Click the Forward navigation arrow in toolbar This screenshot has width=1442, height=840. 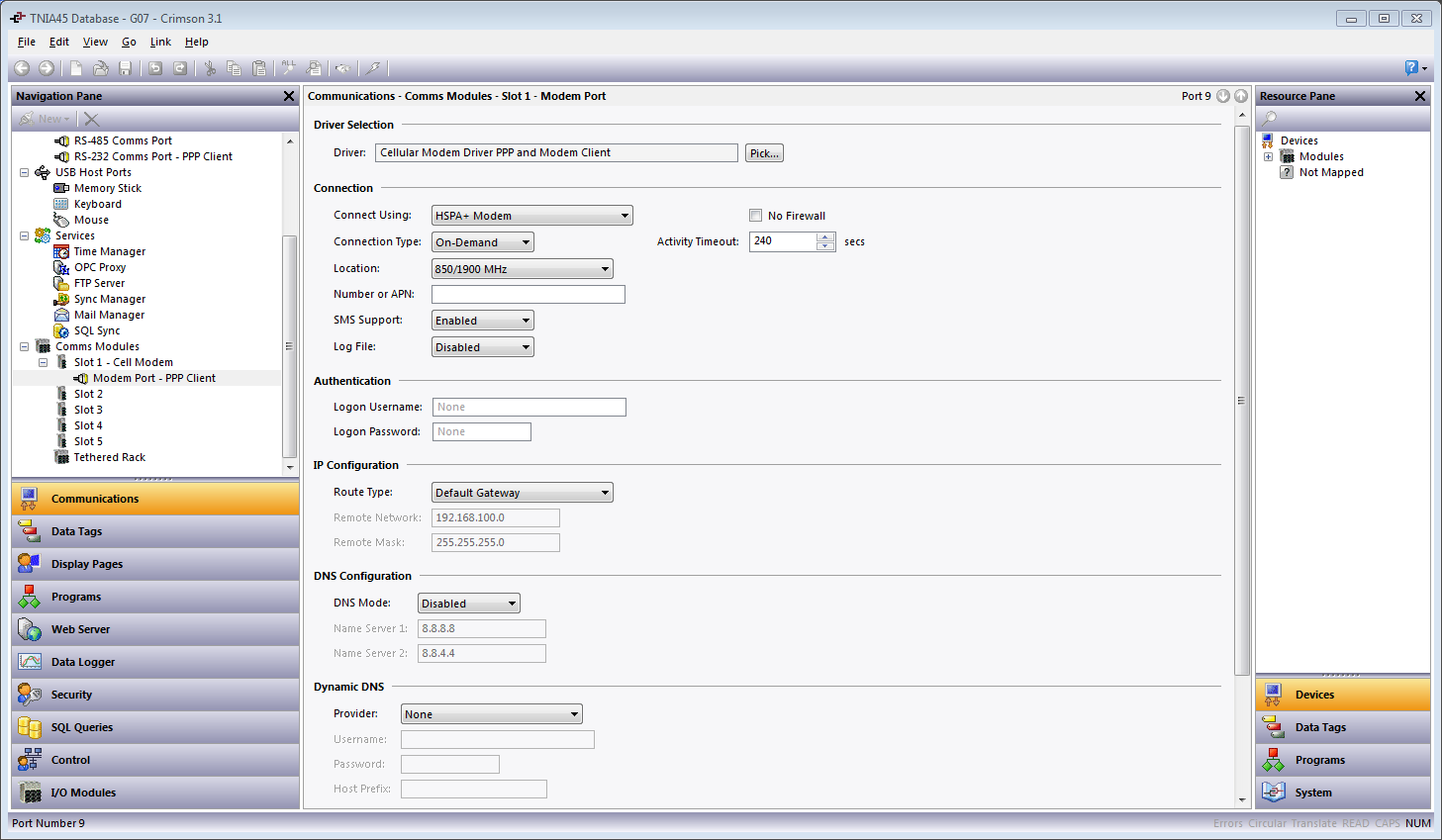click(47, 68)
